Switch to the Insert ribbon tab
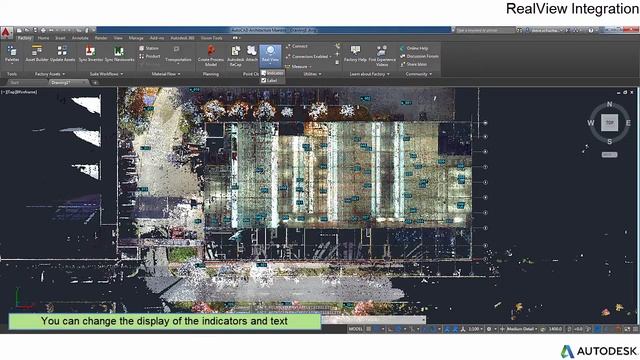This screenshot has width=640, height=360. pyautogui.click(x=60, y=38)
